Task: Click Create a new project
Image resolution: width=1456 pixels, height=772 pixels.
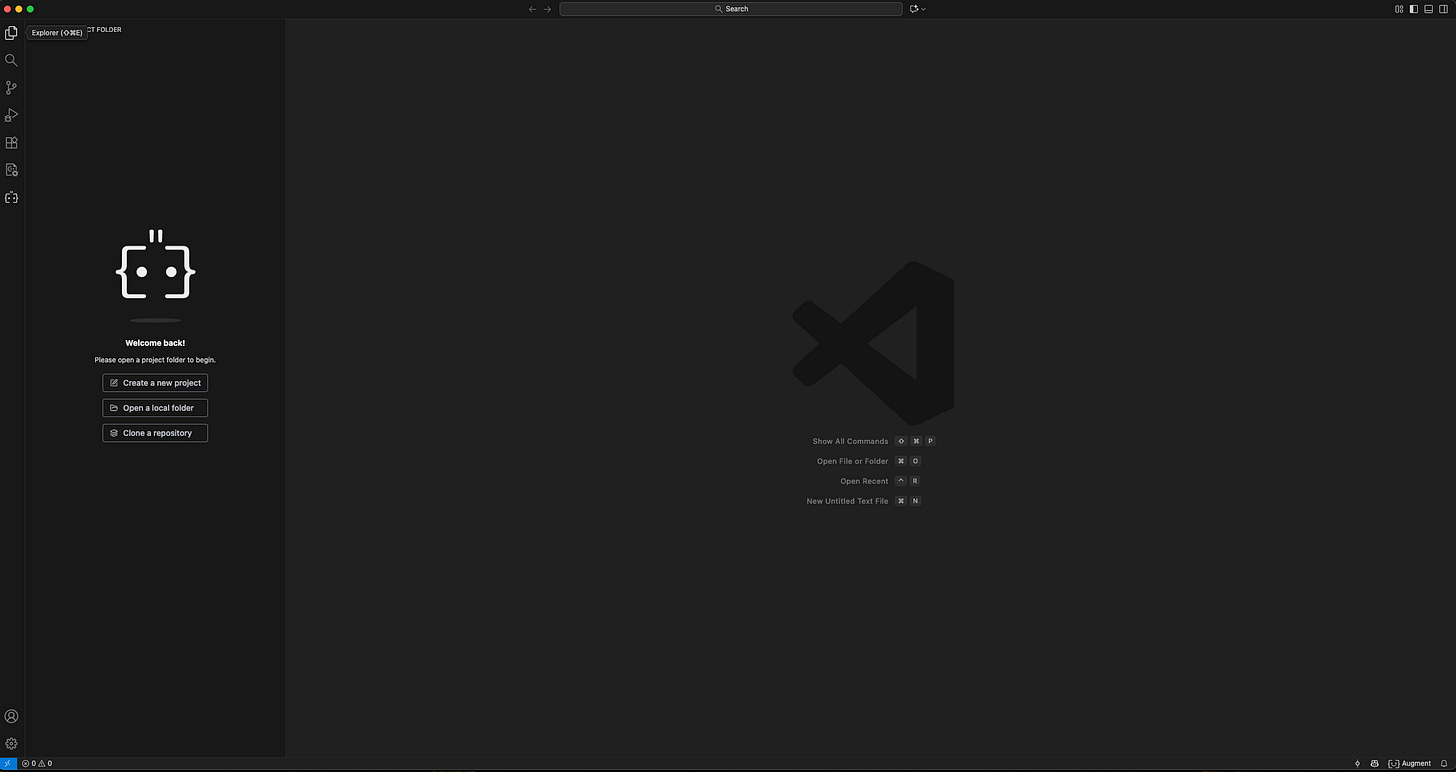Action: [155, 383]
